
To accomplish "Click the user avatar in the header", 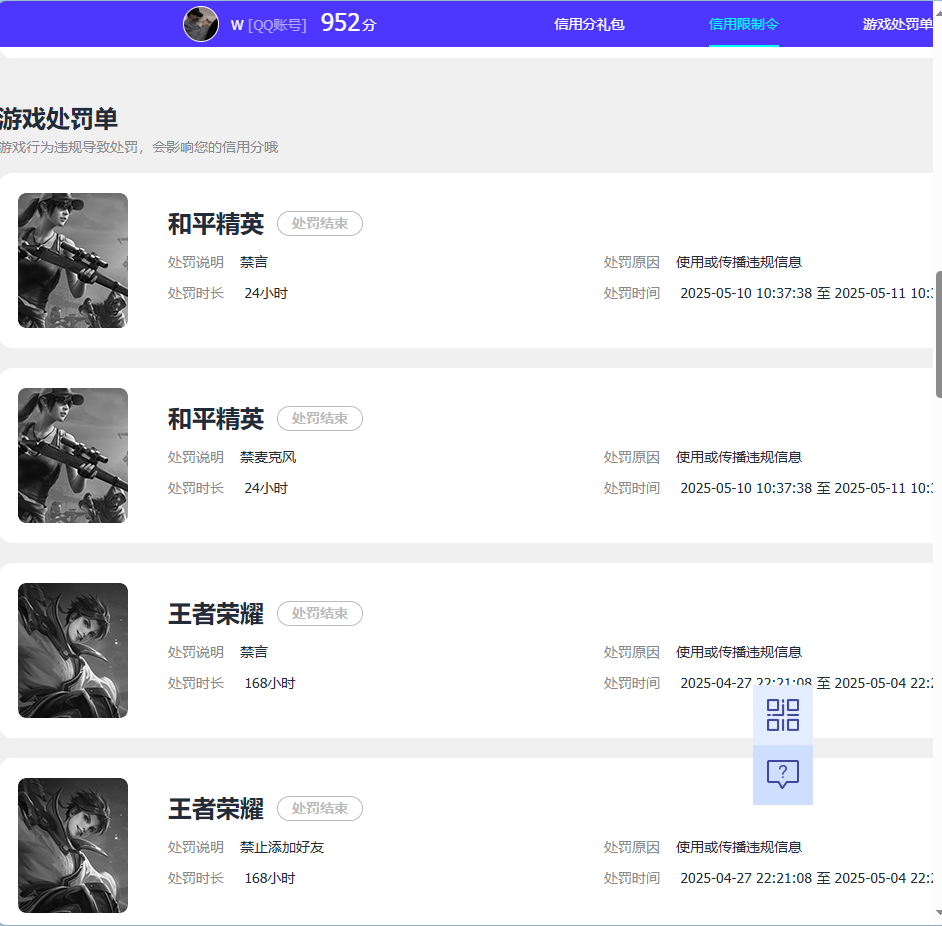I will 201,24.
